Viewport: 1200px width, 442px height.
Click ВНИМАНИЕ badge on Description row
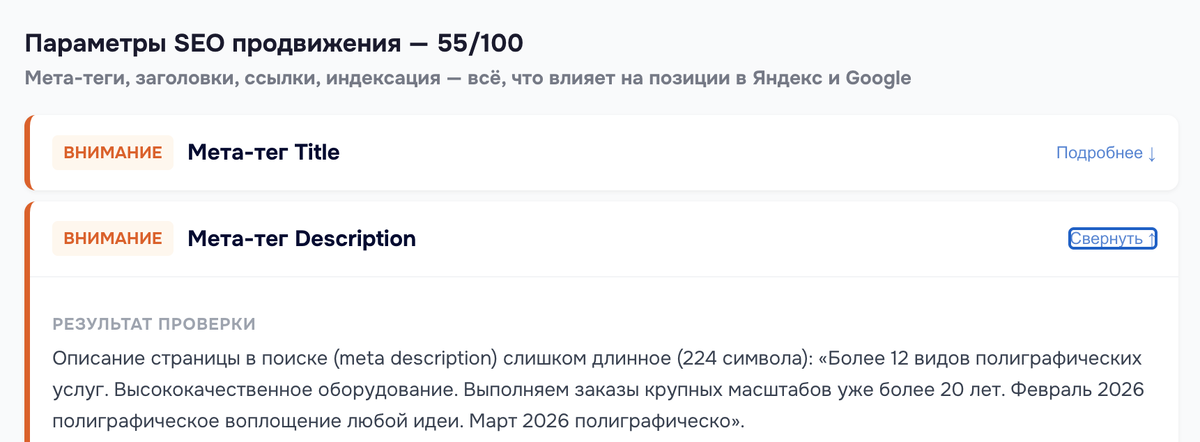[112, 239]
